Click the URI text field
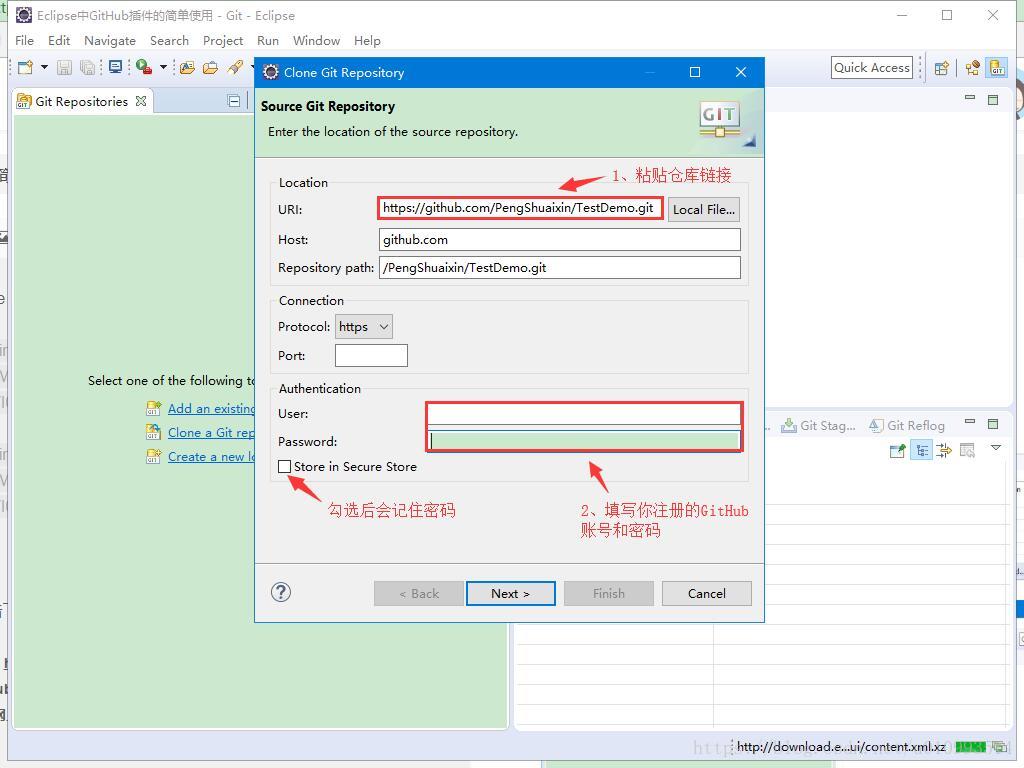 click(520, 208)
